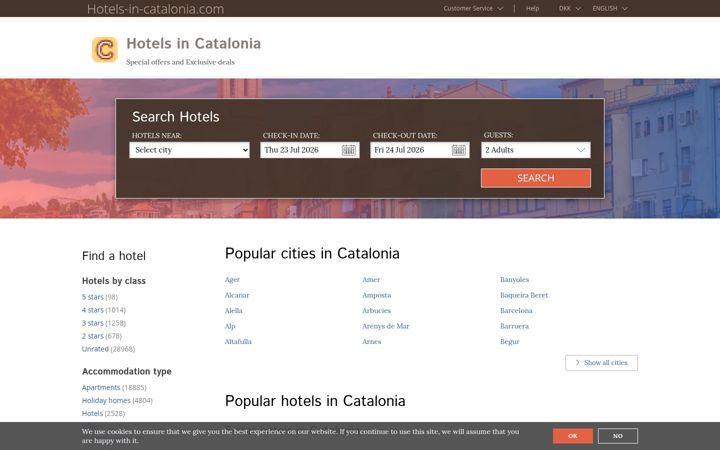Filter by Unrated hotels
This screenshot has width=720, height=450.
(x=95, y=349)
